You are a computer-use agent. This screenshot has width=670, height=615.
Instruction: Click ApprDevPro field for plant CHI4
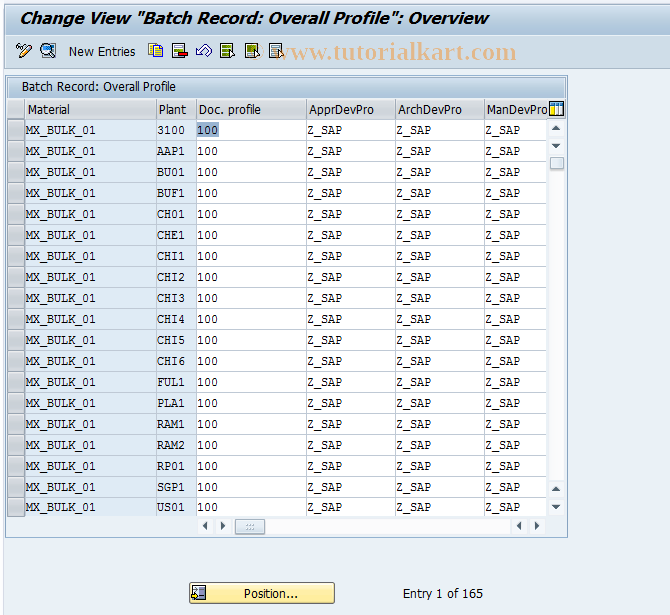click(351, 319)
